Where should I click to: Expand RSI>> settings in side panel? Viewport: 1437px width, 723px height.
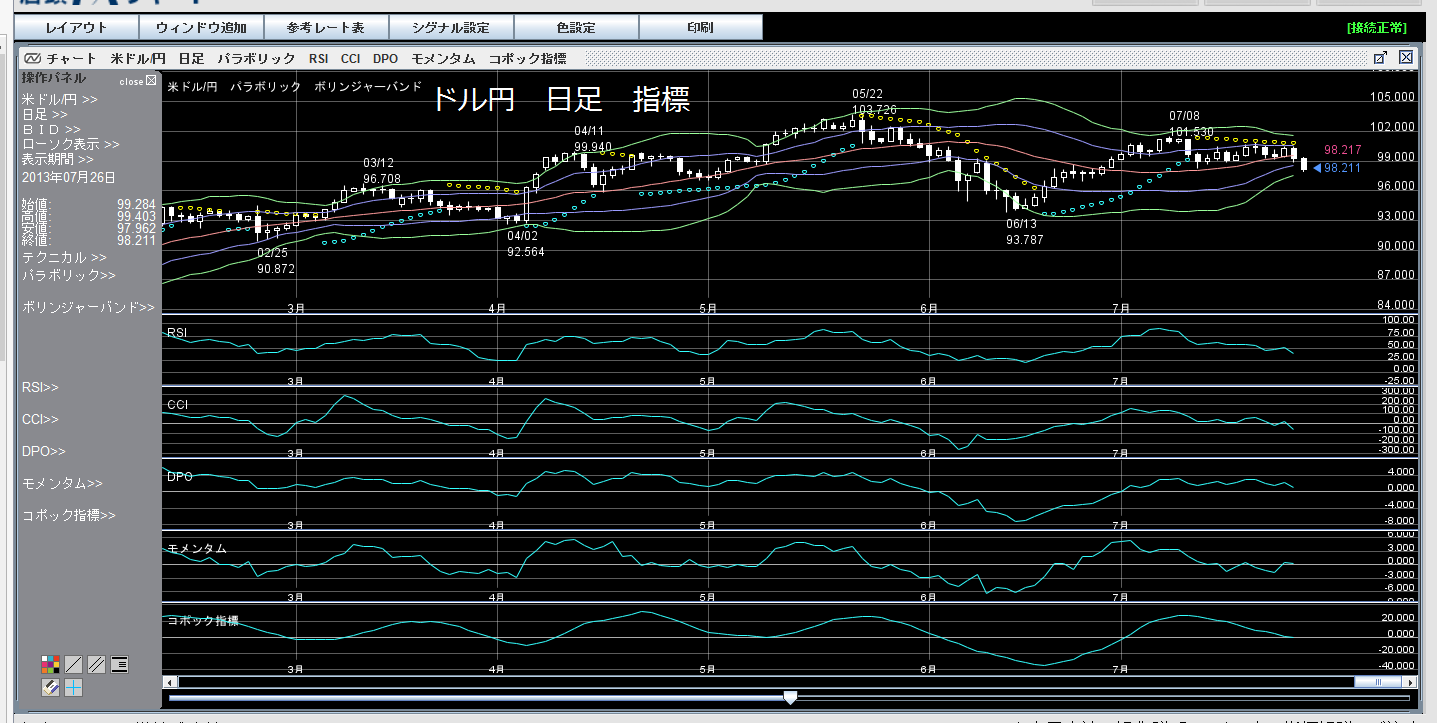[40, 387]
